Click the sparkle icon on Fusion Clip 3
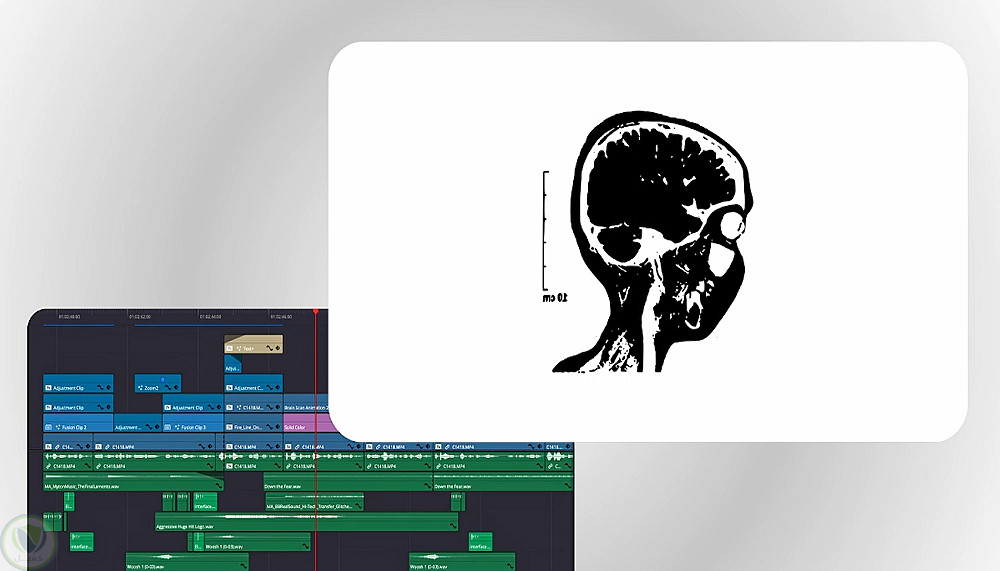The width and height of the screenshot is (1000, 571). (177, 427)
